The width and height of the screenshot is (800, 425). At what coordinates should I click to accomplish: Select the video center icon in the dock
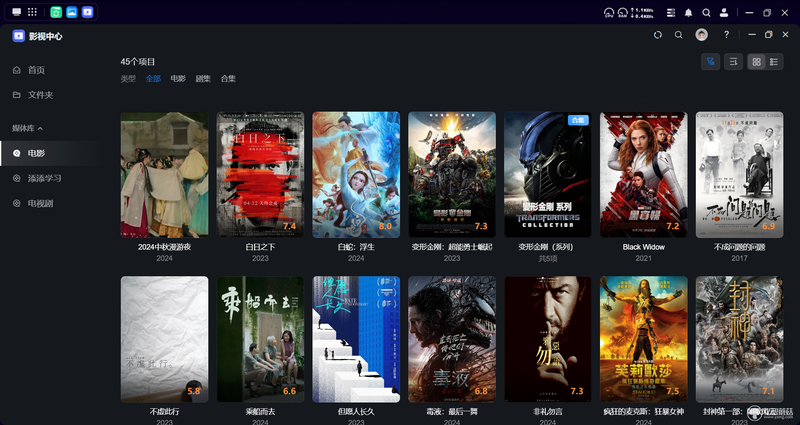click(x=88, y=12)
